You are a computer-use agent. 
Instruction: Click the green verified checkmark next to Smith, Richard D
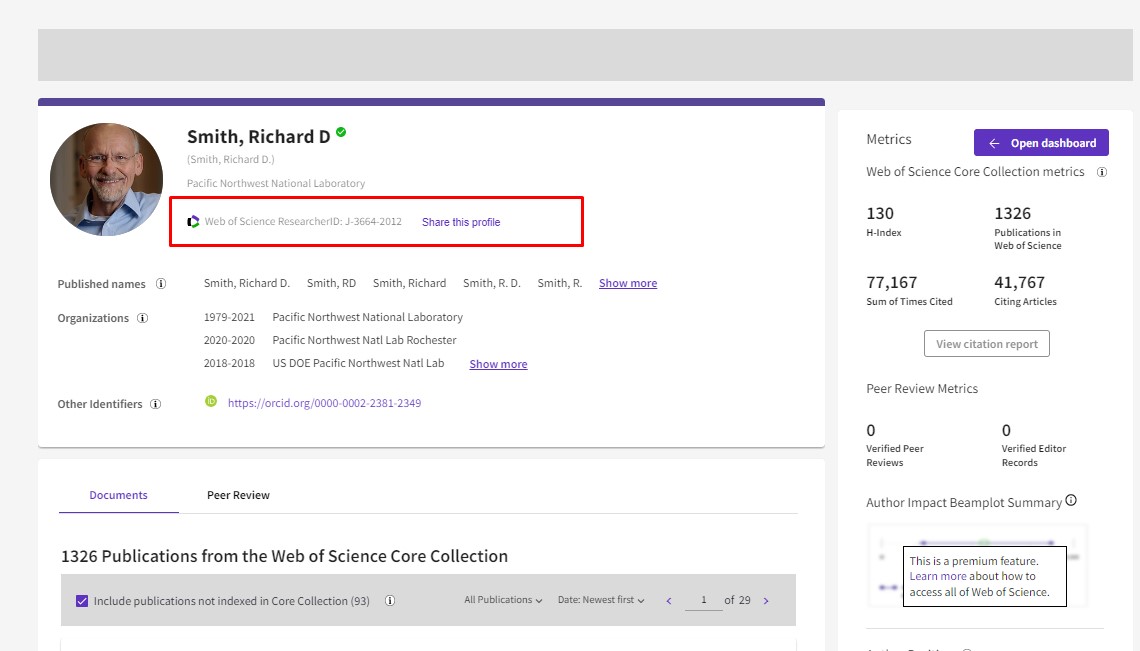pos(340,131)
